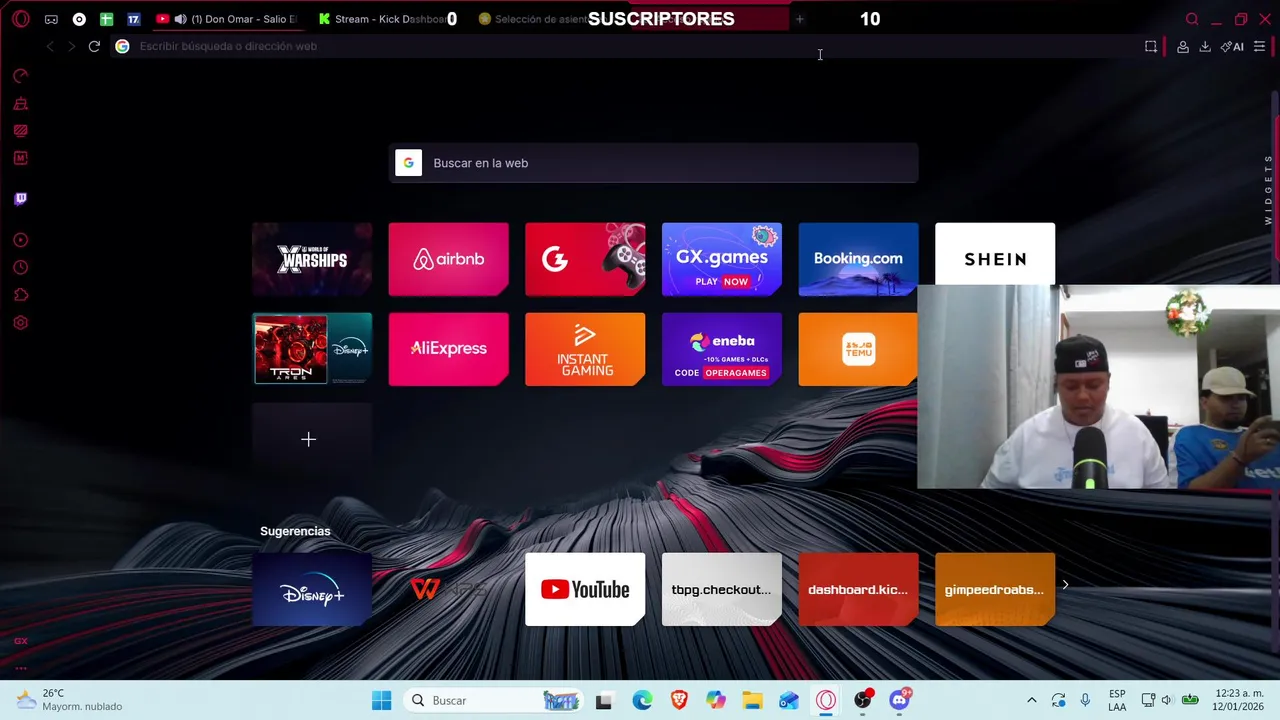Open the SHEIN speed dial tile
The height and width of the screenshot is (720, 1280).
click(x=995, y=254)
